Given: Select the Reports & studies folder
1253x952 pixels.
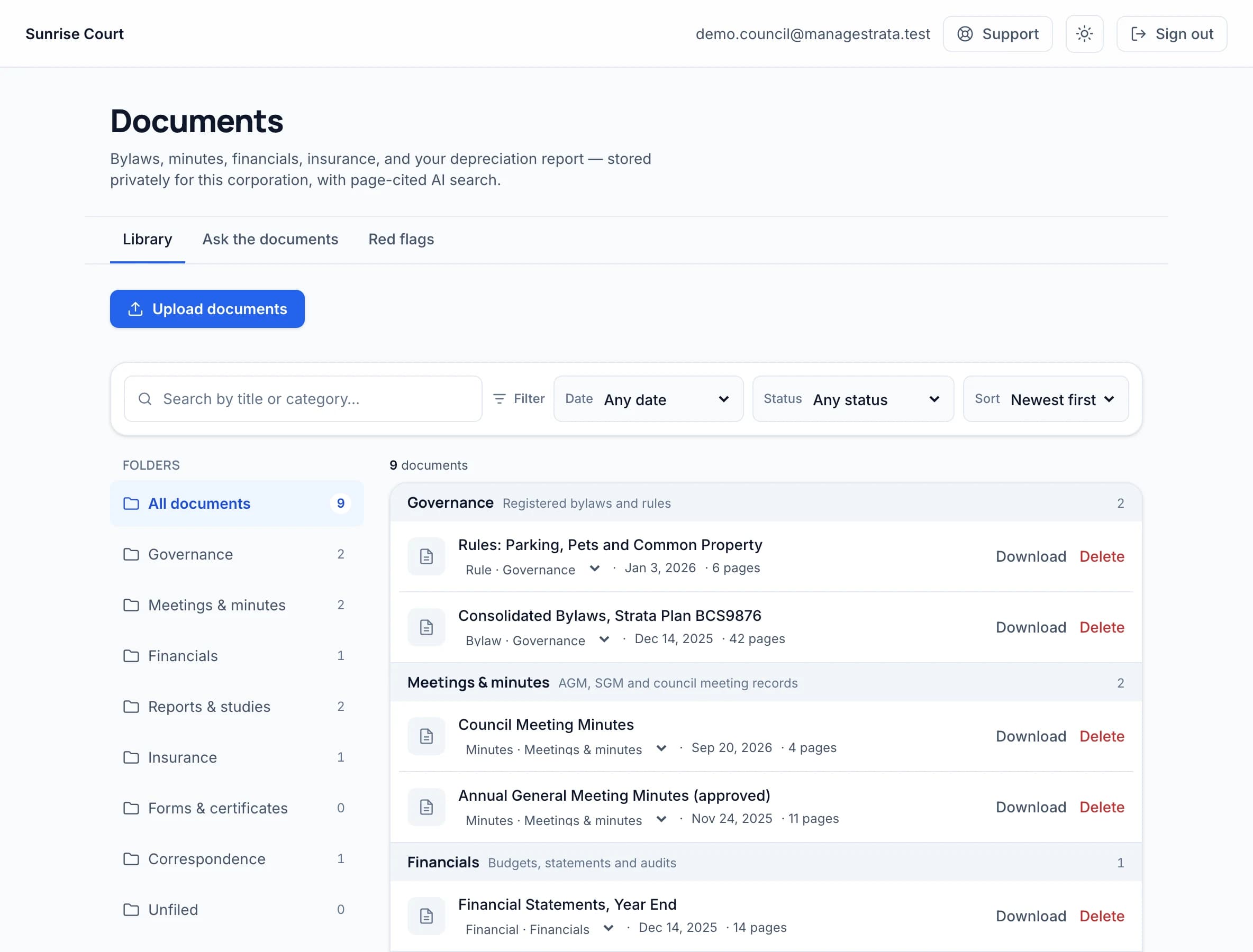Looking at the screenshot, I should coord(237,707).
